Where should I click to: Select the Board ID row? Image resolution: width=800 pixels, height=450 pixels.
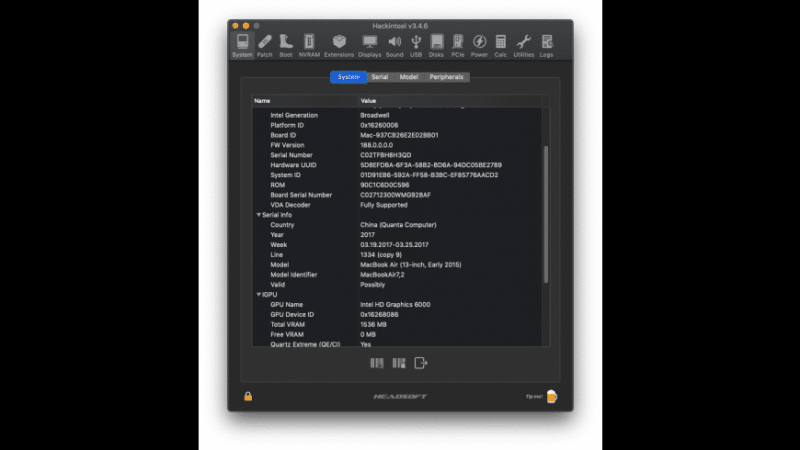[396, 135]
